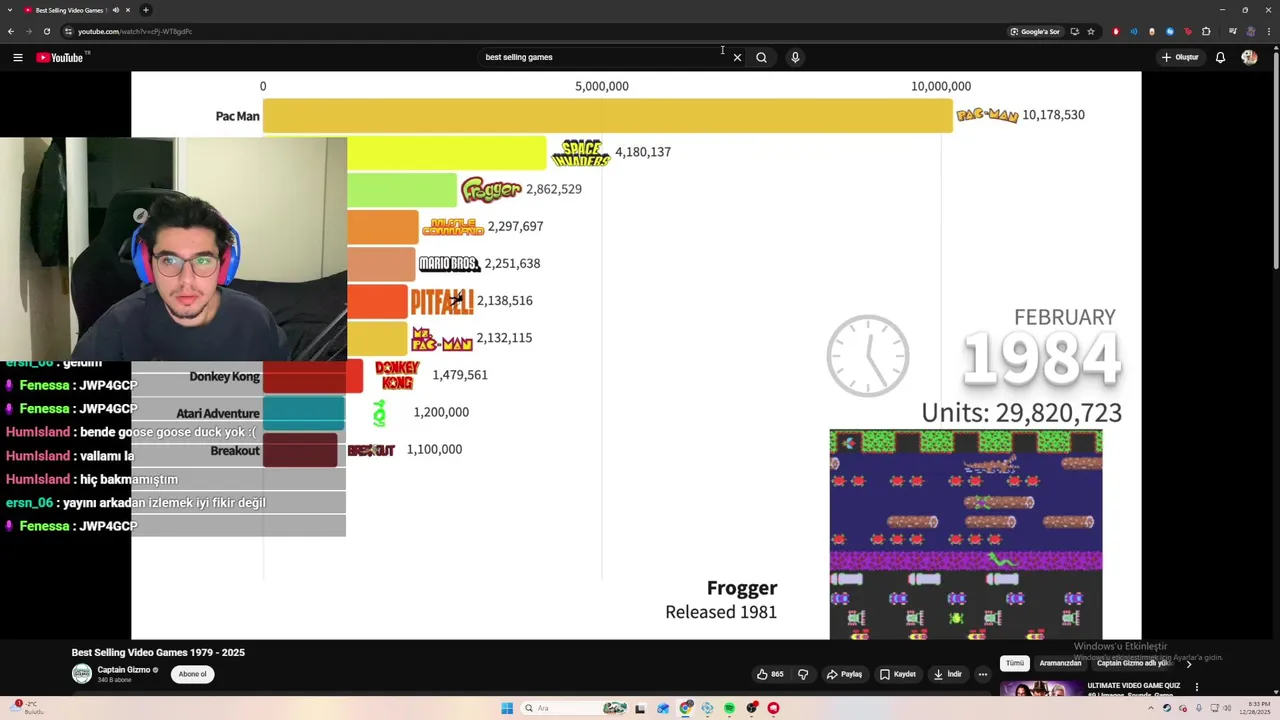Like the video (865 likes)
This screenshot has height=720, width=1280.
770,674
